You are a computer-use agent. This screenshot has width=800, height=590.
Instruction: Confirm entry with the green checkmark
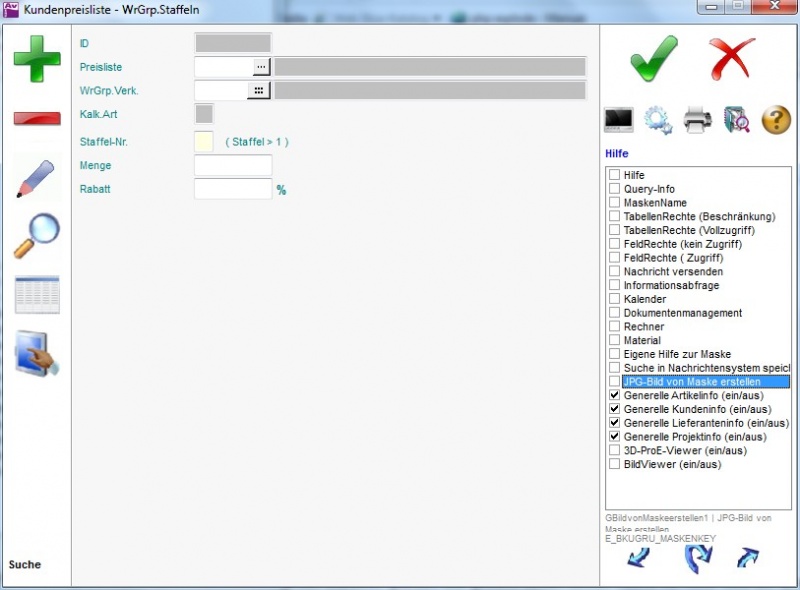coord(654,58)
